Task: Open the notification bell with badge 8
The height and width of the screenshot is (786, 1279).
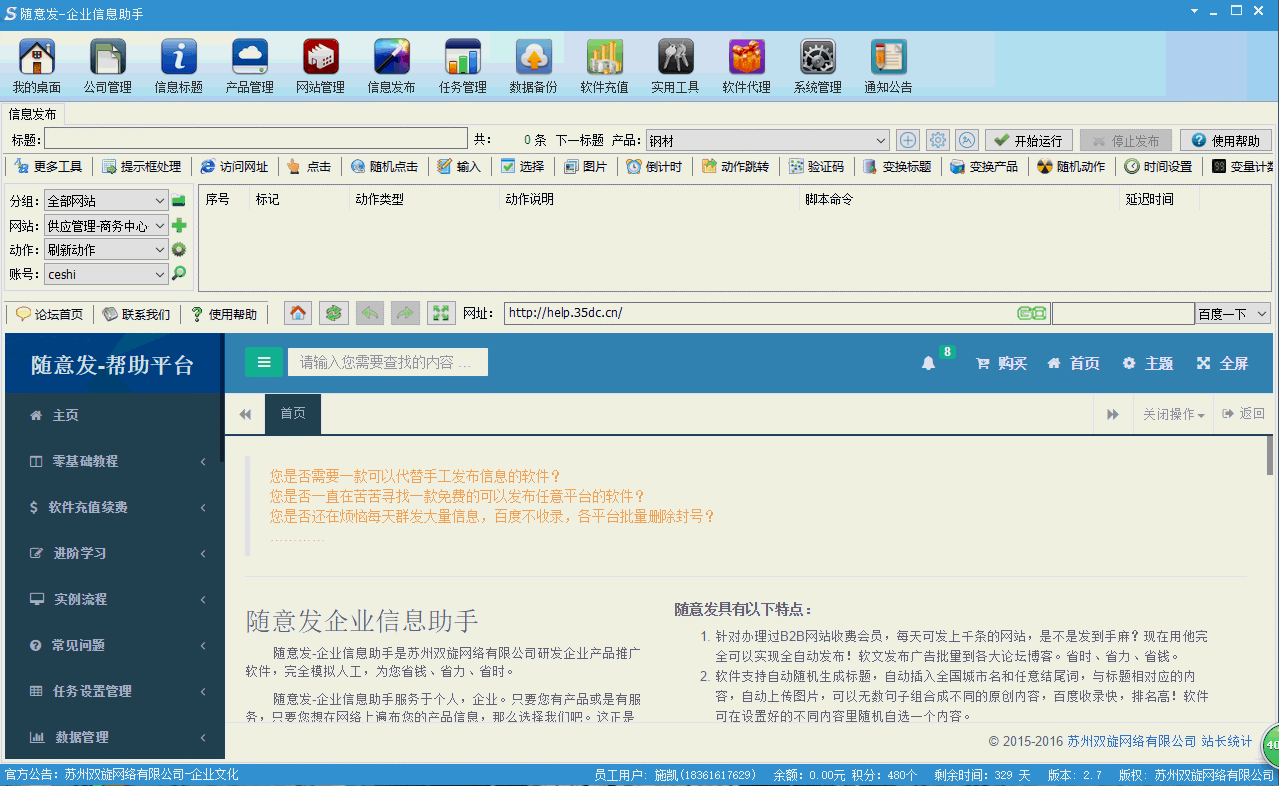Action: 928,363
